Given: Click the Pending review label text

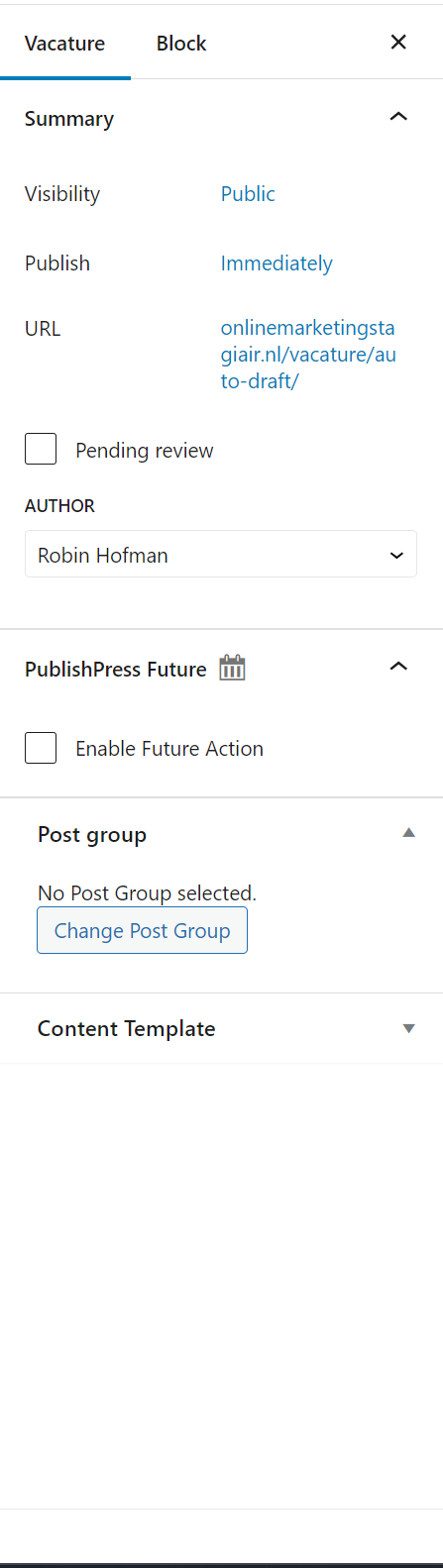Looking at the screenshot, I should (145, 451).
